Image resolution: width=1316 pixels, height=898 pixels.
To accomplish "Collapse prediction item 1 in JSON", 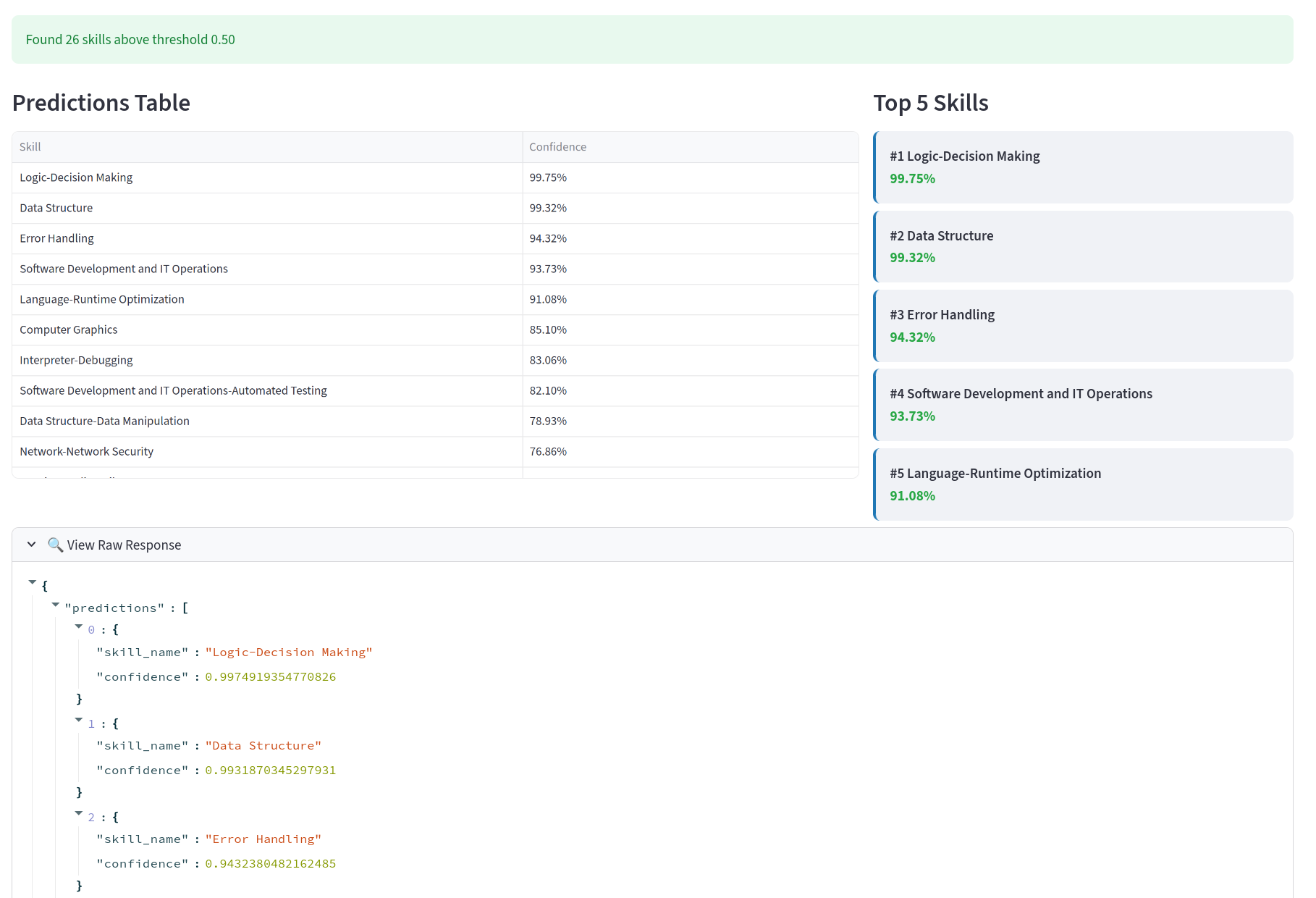I will pos(79,721).
